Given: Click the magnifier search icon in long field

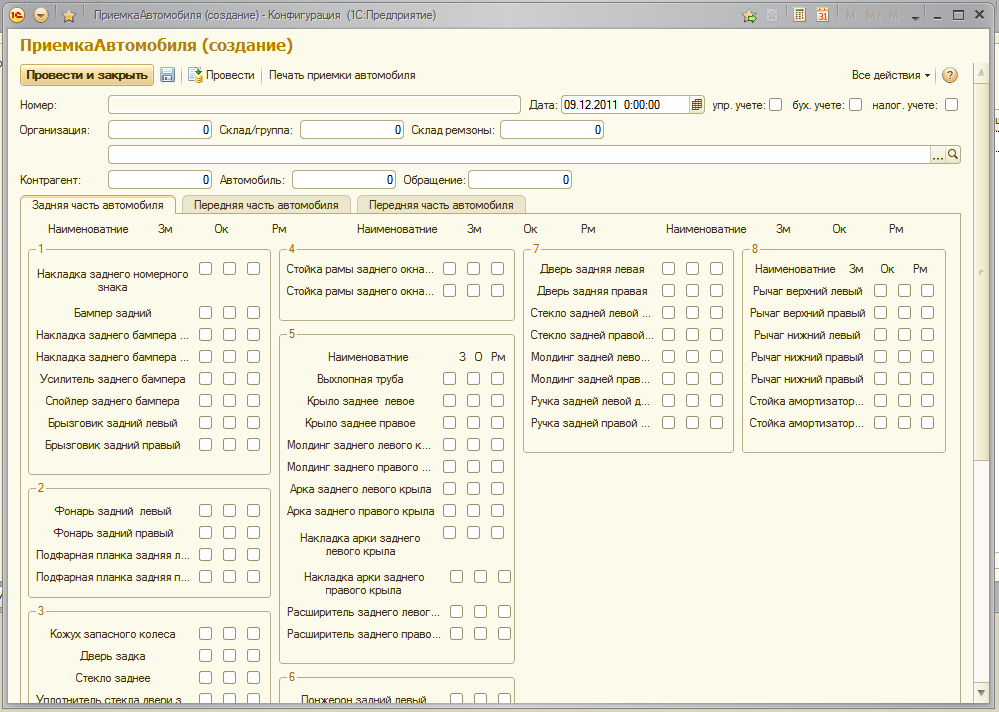Looking at the screenshot, I should 953,154.
